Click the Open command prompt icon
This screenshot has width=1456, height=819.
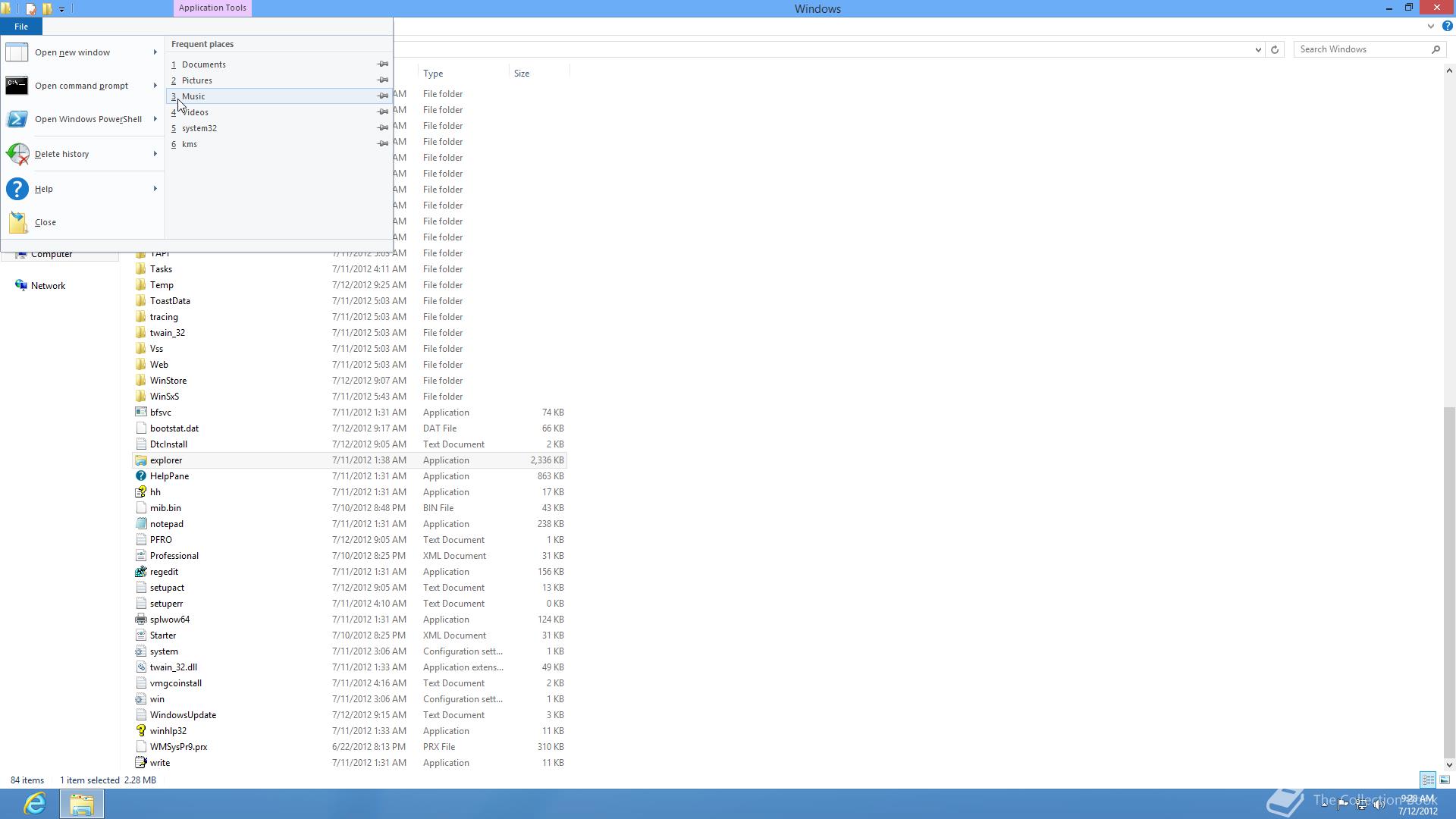(17, 86)
